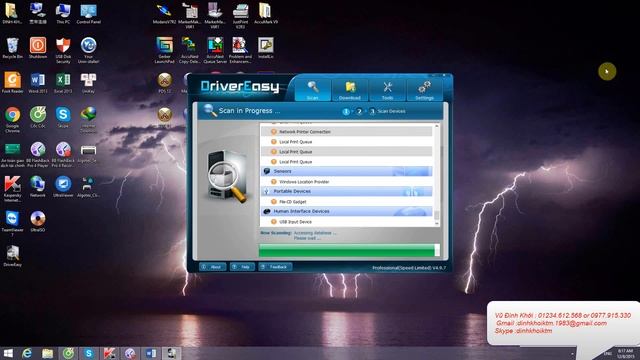
Task: Open File Explorer from taskbar
Action: (48, 353)
